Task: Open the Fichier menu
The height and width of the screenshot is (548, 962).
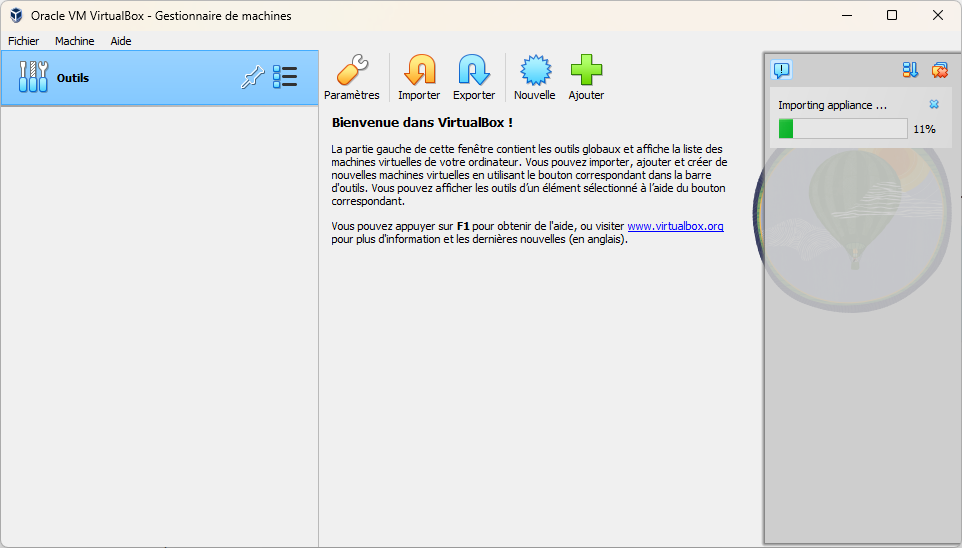Action: pos(24,41)
